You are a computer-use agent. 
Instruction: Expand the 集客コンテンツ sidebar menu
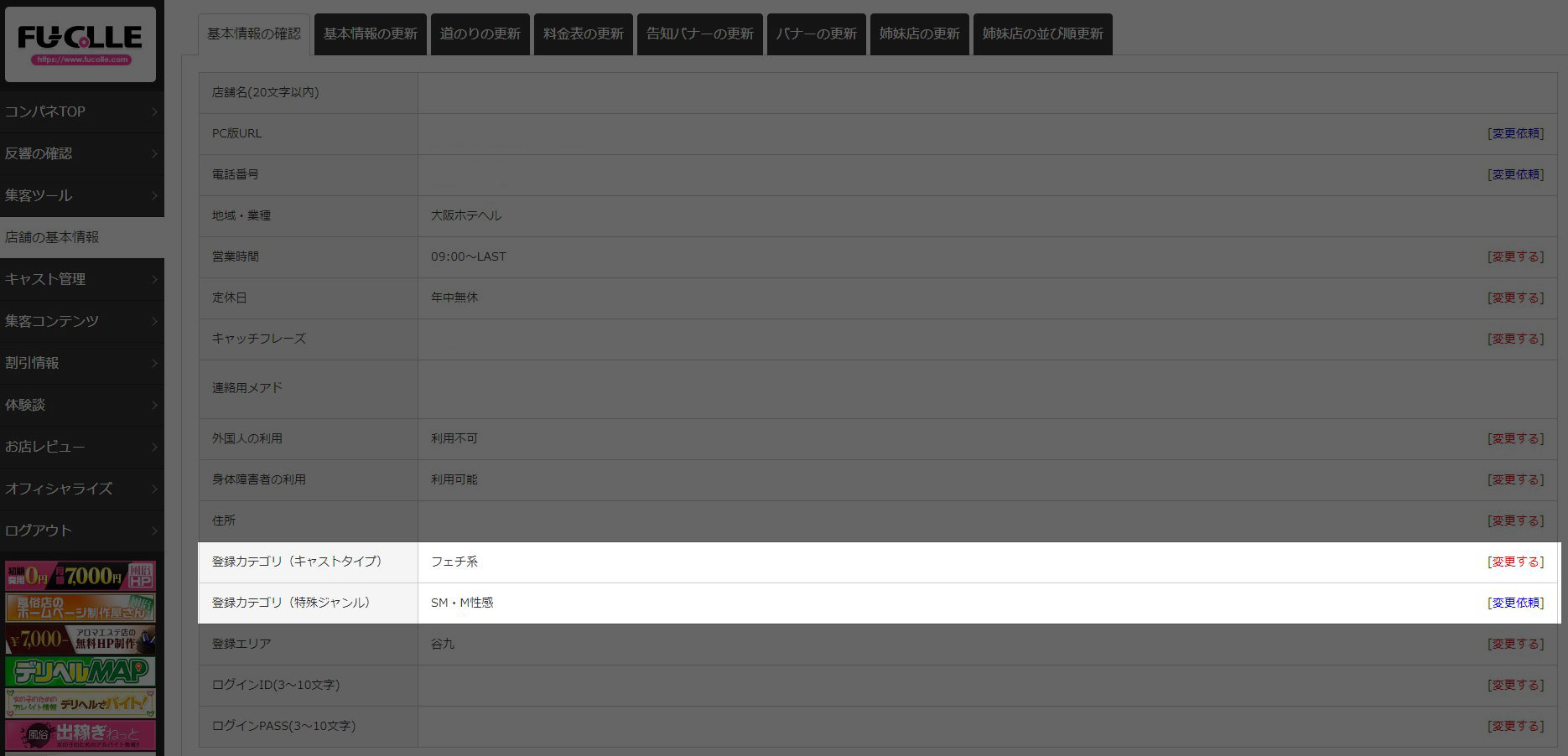(82, 321)
